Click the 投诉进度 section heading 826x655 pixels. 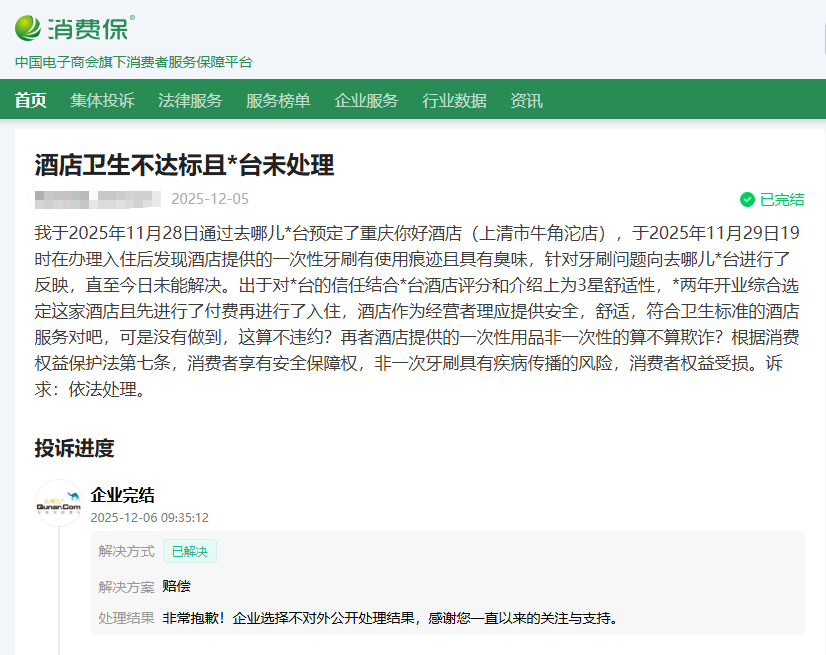click(74, 448)
